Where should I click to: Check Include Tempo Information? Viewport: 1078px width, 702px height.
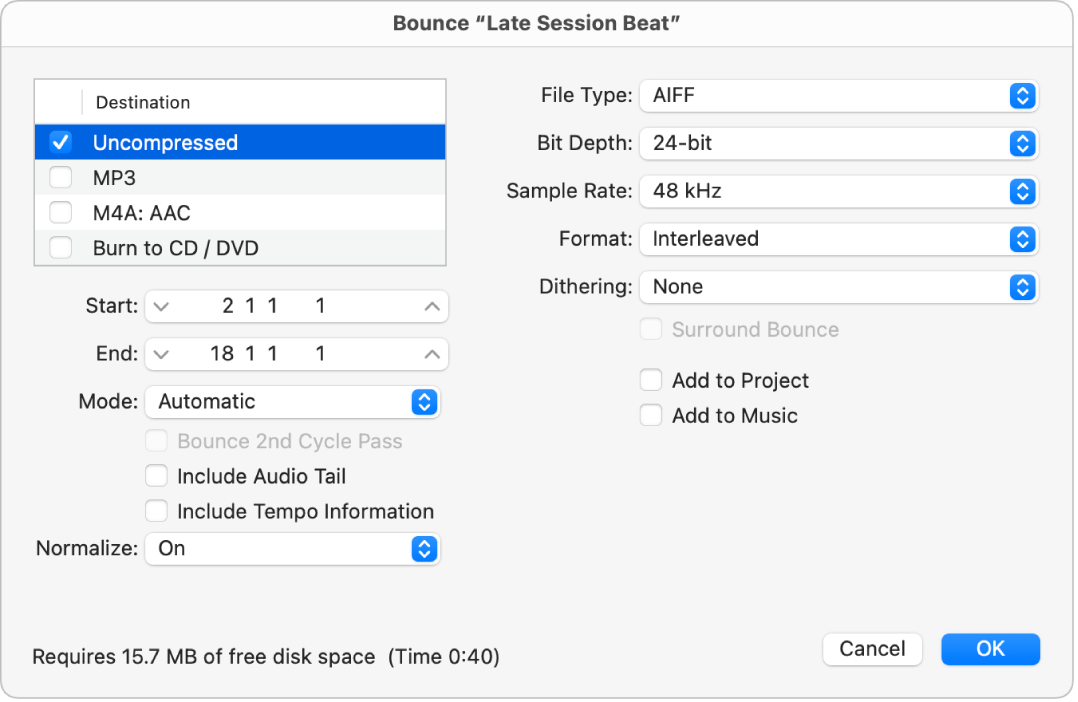pyautogui.click(x=157, y=511)
